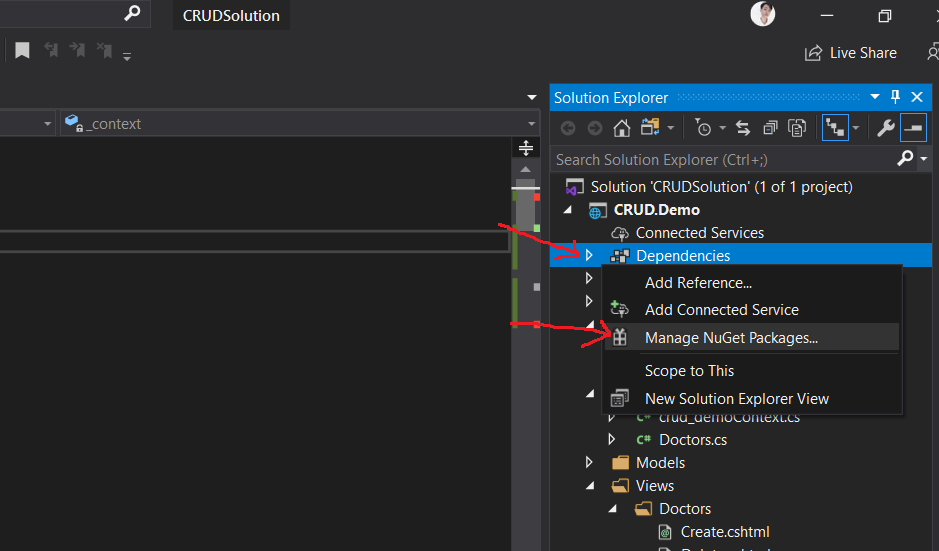
Task: Expand the Dependencies node
Action: pyautogui.click(x=589, y=255)
